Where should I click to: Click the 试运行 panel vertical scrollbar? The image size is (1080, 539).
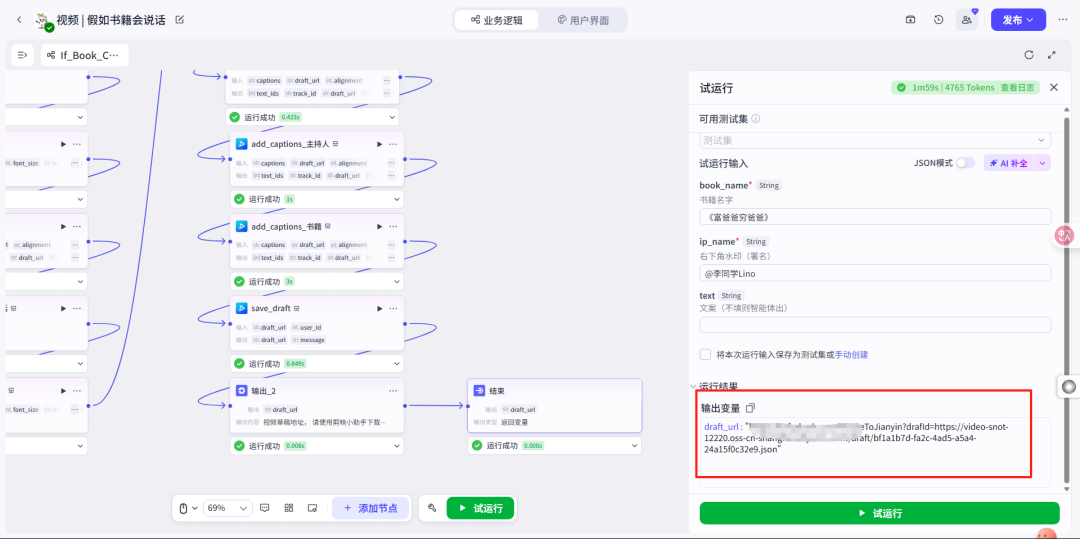click(1068, 299)
